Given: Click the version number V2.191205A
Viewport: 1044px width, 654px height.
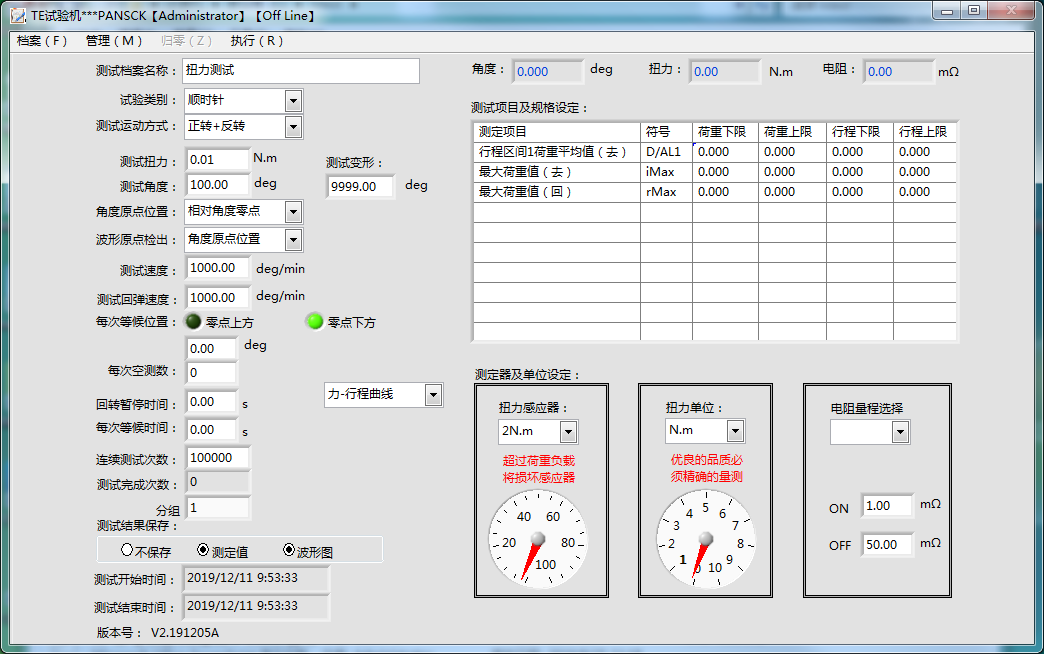Looking at the screenshot, I should click(x=185, y=633).
